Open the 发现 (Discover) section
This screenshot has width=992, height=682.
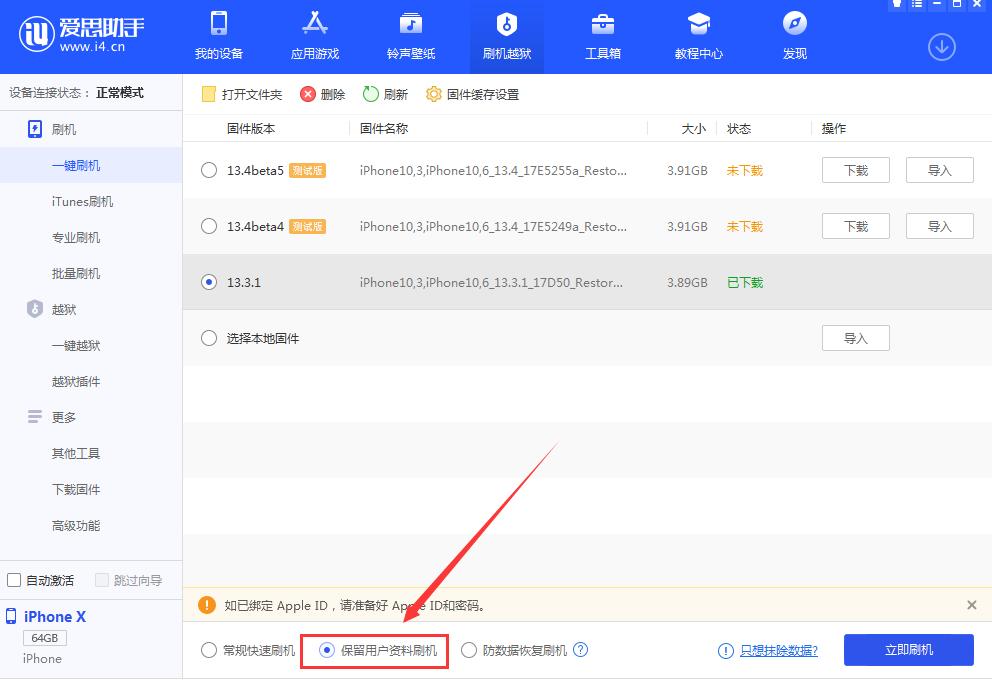(x=794, y=37)
